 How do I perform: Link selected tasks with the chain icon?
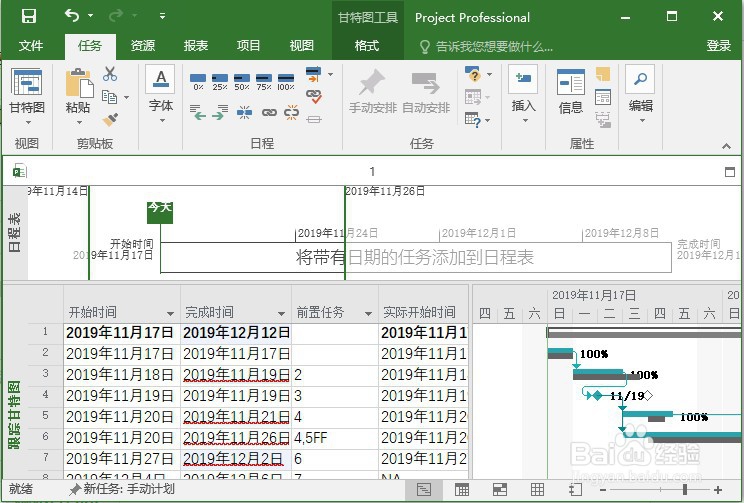269,112
